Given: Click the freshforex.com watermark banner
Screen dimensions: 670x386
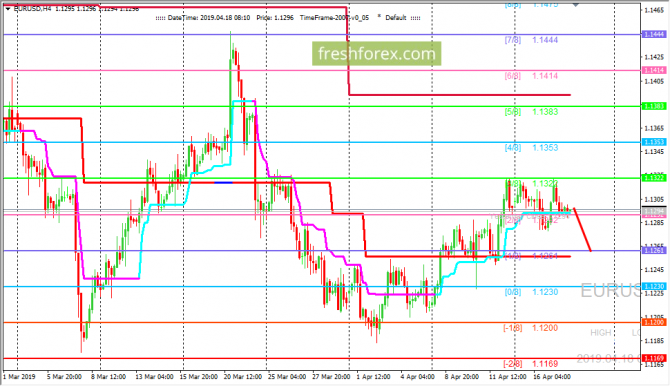Looking at the screenshot, I should (x=376, y=53).
